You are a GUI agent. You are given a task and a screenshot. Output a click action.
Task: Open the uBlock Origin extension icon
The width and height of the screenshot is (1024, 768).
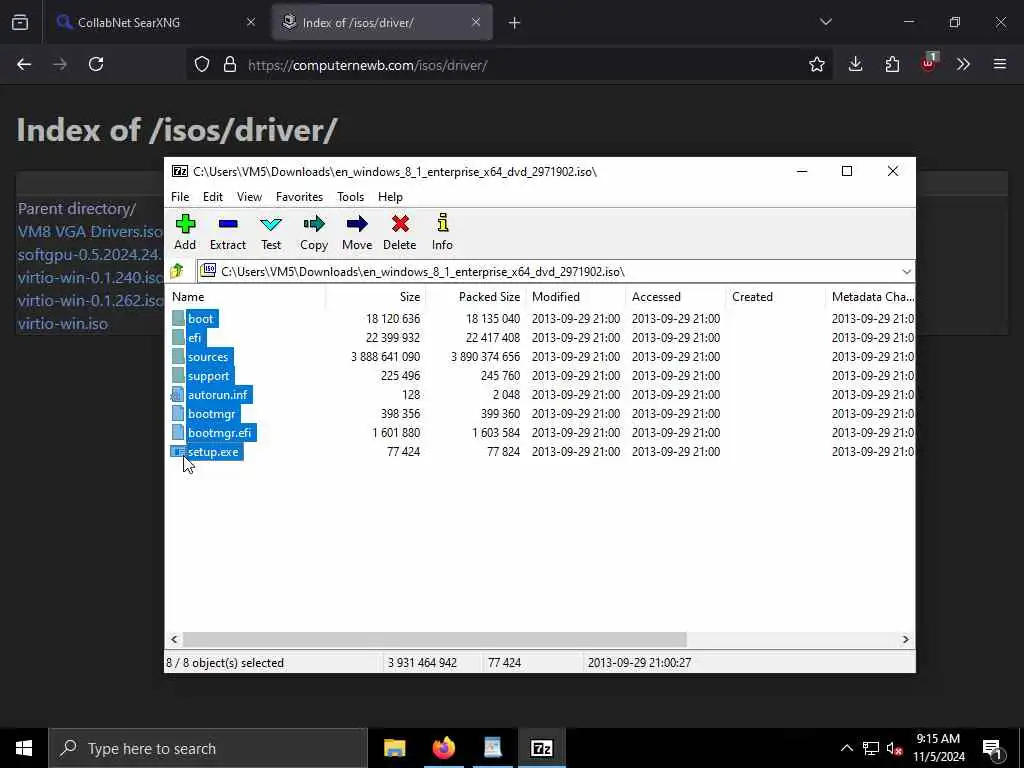(929, 63)
